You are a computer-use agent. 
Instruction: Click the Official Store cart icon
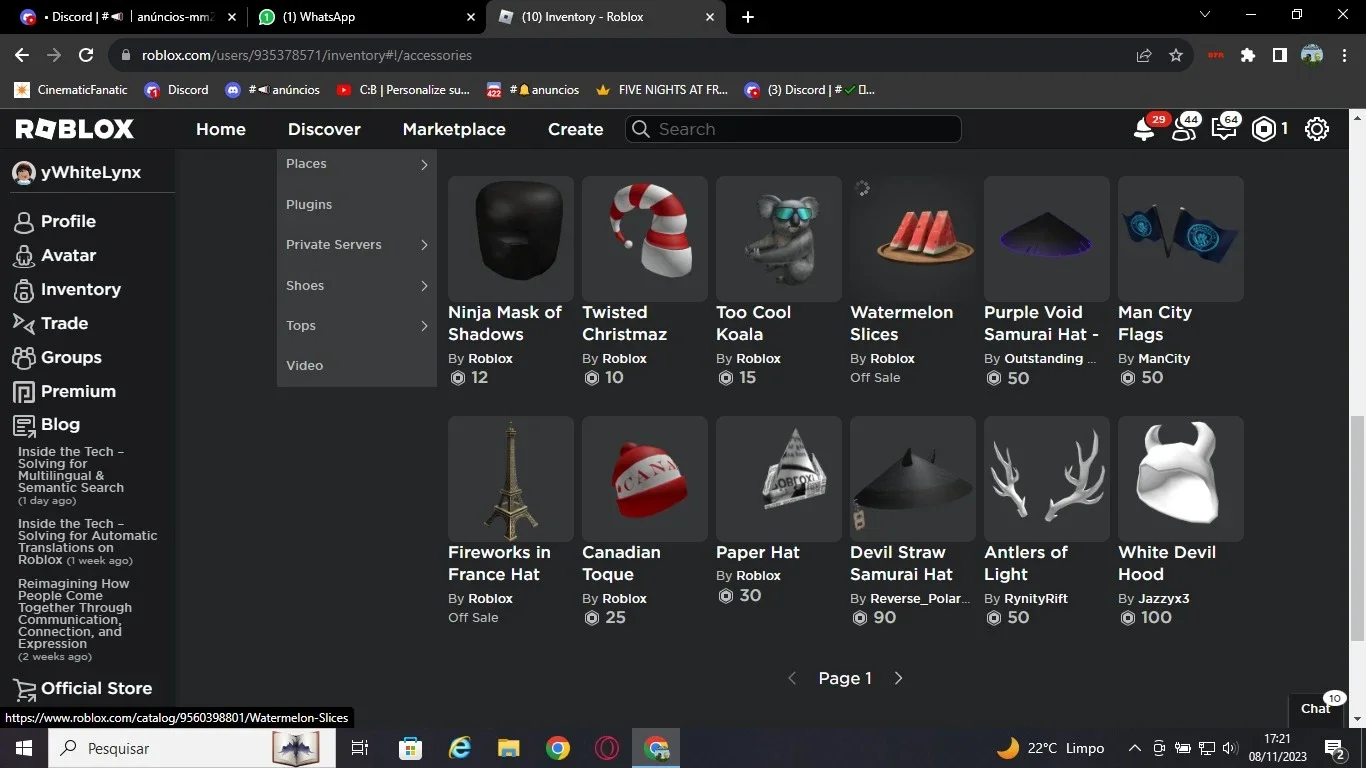(23, 689)
